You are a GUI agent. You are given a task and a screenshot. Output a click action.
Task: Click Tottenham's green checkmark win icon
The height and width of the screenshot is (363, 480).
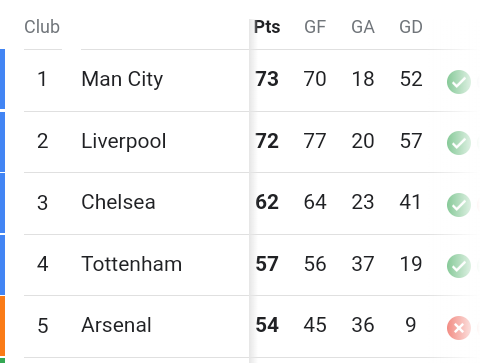click(x=459, y=266)
